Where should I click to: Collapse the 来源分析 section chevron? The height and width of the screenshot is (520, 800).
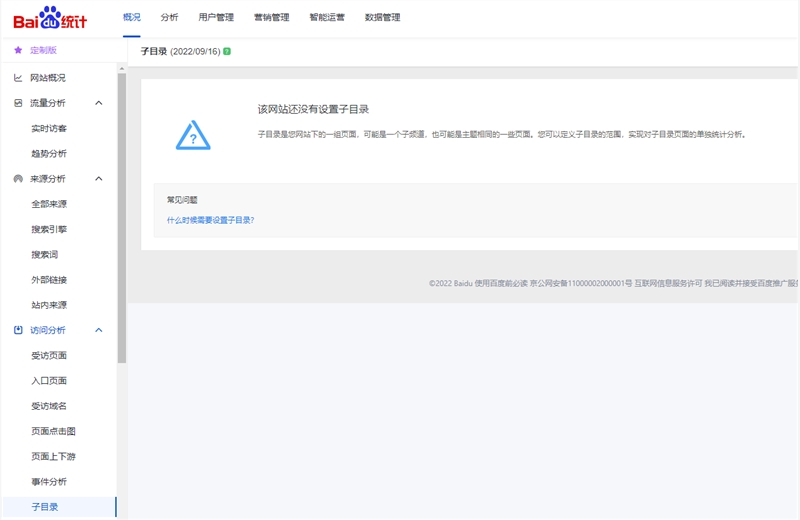[98, 179]
